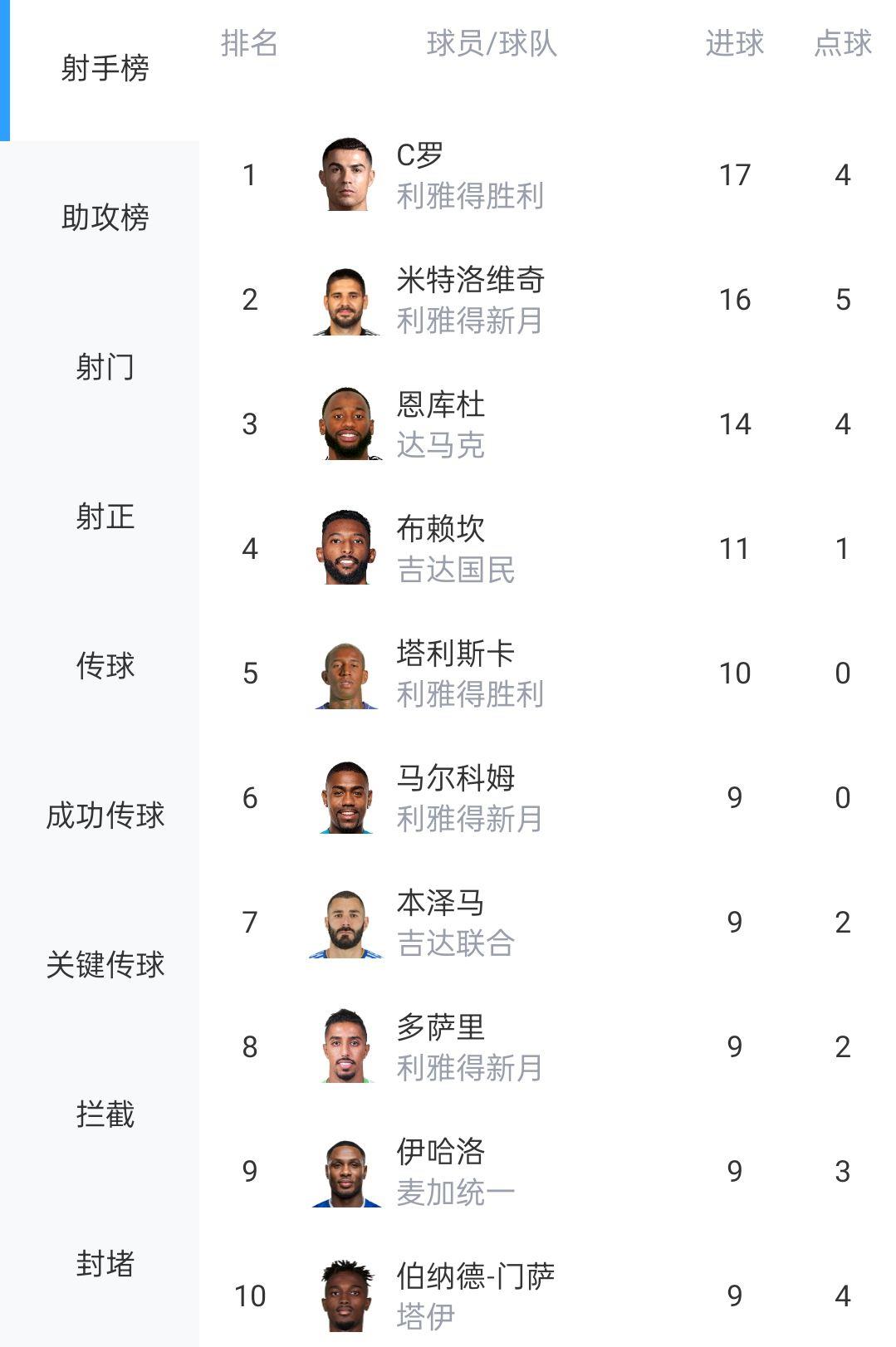Image resolution: width=896 pixels, height=1347 pixels.
Task: Select the 射手榜 sidebar tab
Action: click(105, 68)
